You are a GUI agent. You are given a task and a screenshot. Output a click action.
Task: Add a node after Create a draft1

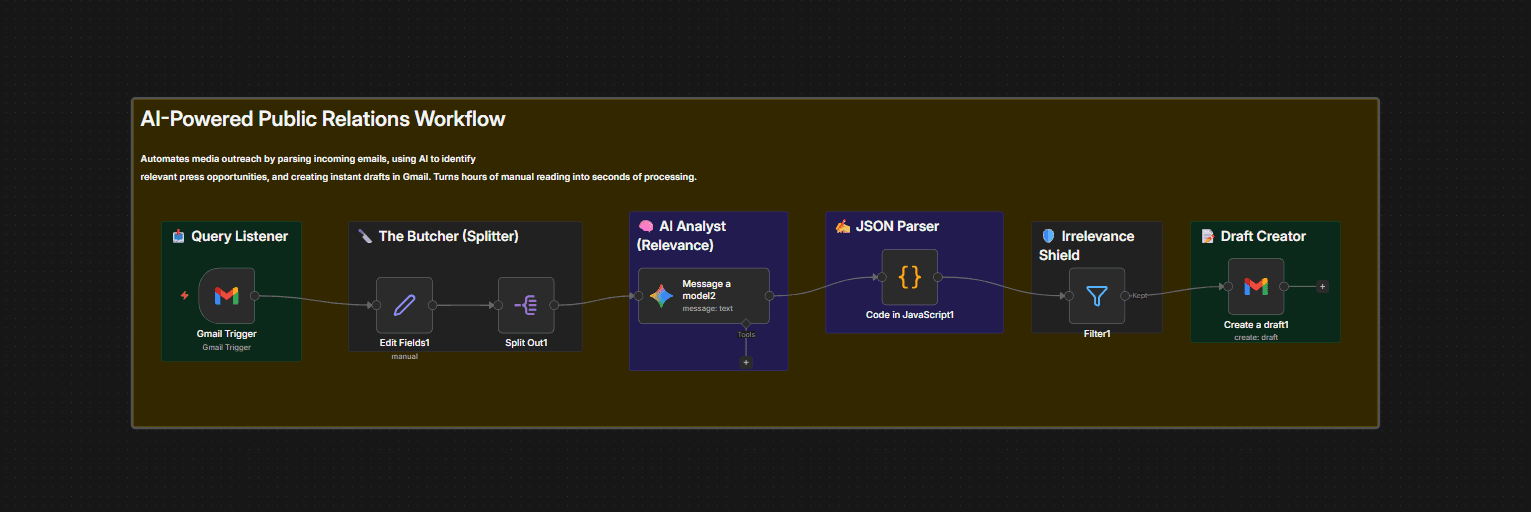point(1322,286)
